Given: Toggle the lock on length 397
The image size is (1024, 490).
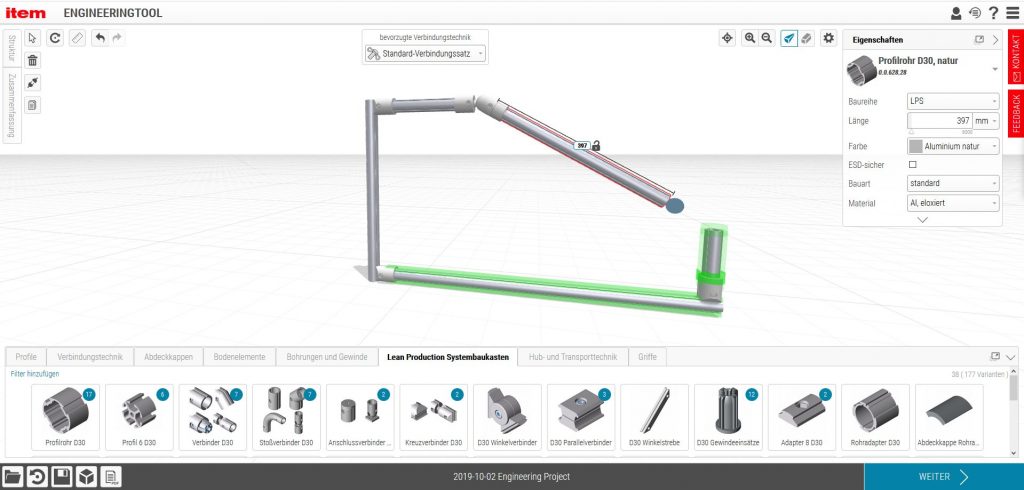Looking at the screenshot, I should click(595, 145).
